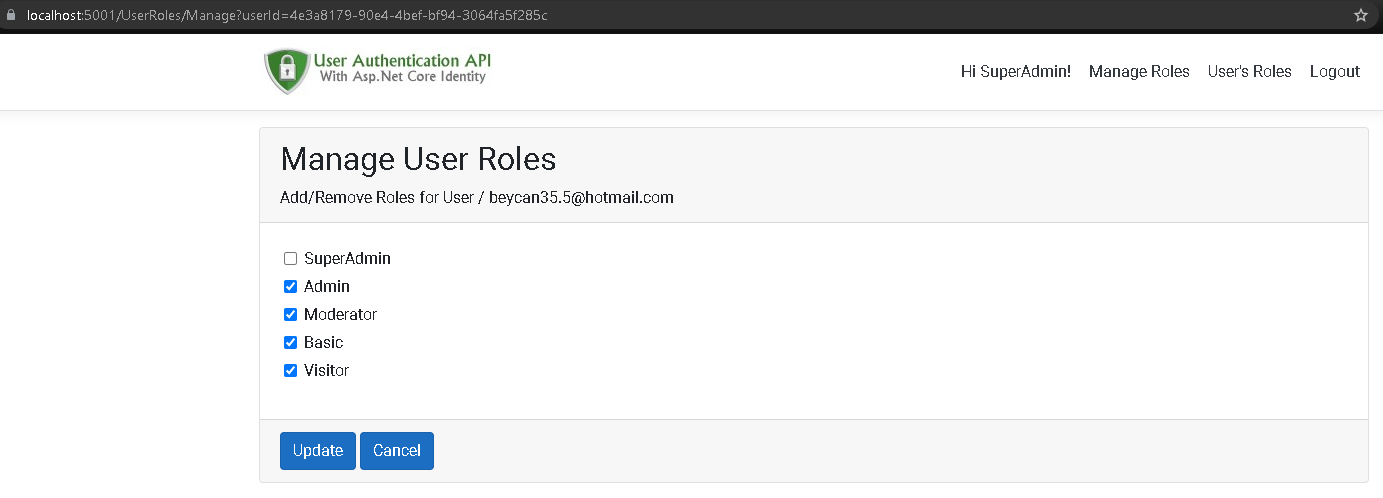Click the Cancel button
Viewport: 1383px width, 498px height.
pos(397,450)
